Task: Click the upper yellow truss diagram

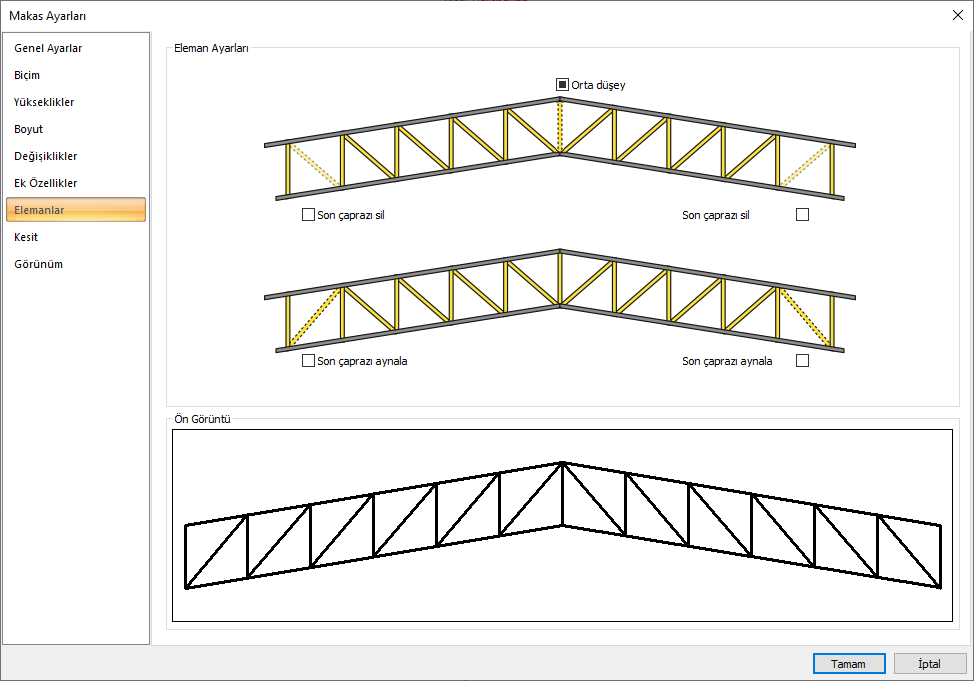Action: point(559,150)
